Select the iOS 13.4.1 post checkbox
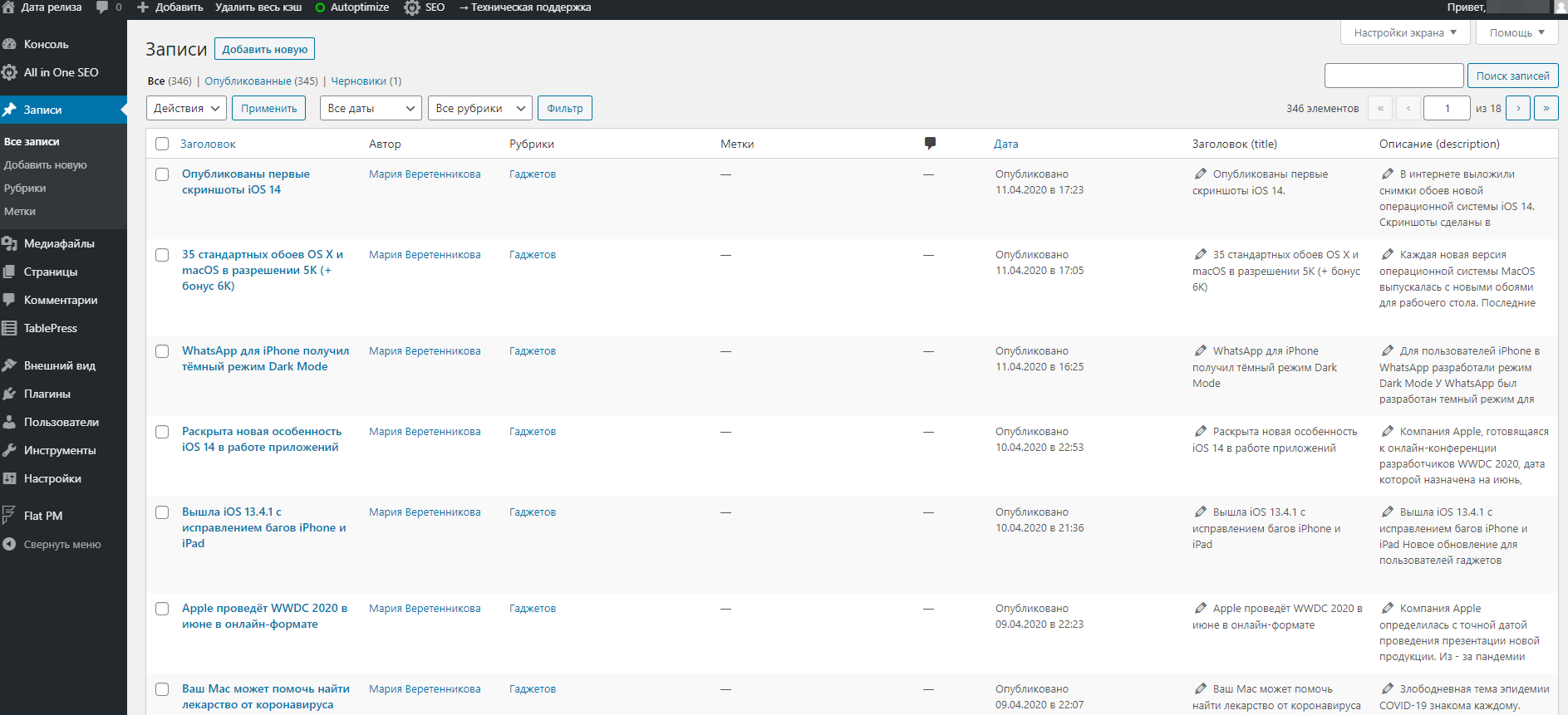This screenshot has height=715, width=1568. 162,512
